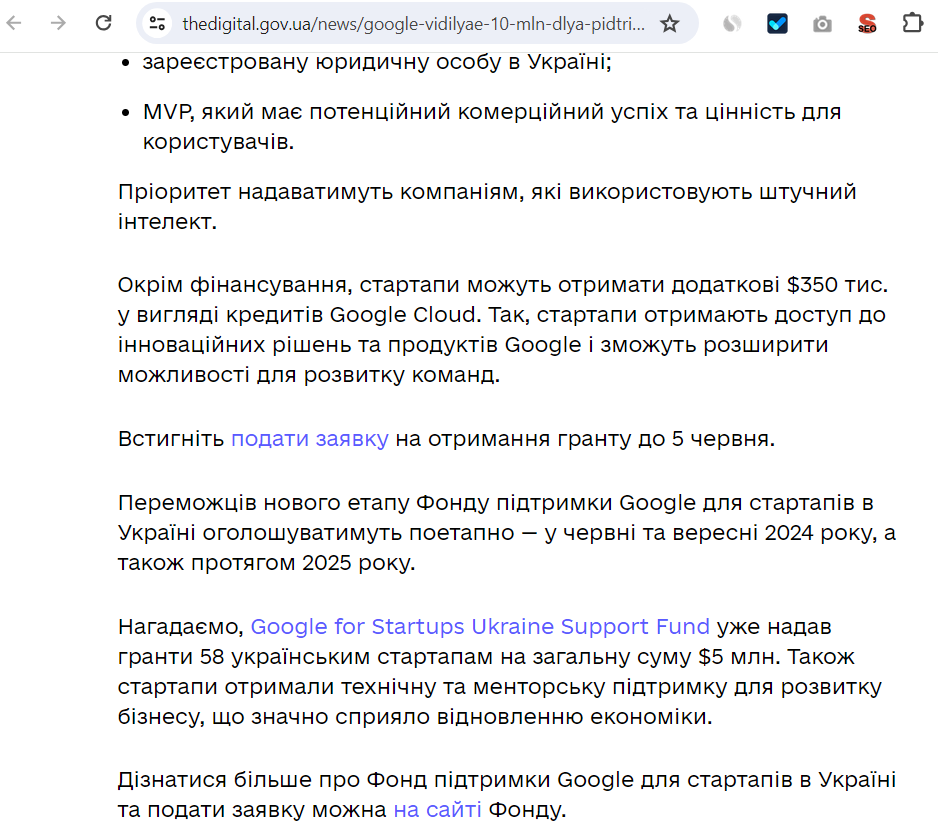Open the Extensions puzzle-piece icon
This screenshot has width=938, height=826.
912,23
